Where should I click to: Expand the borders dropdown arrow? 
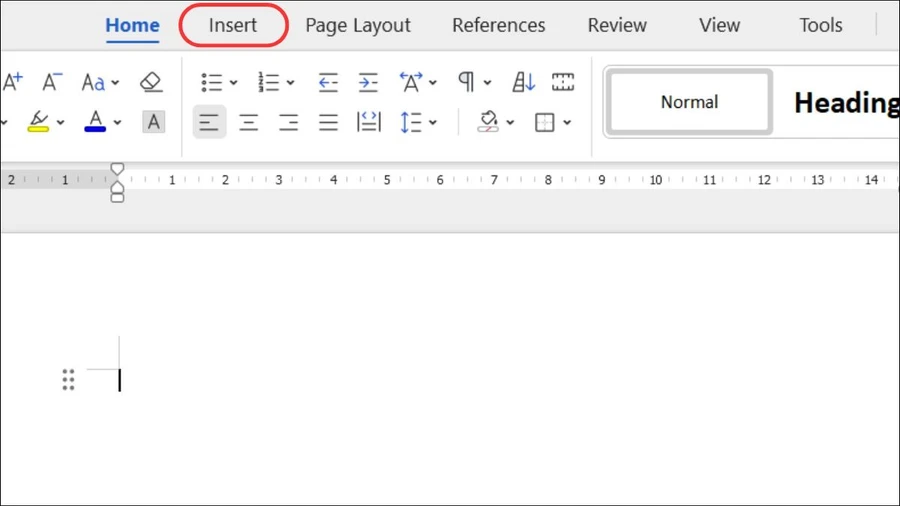[x=567, y=123]
